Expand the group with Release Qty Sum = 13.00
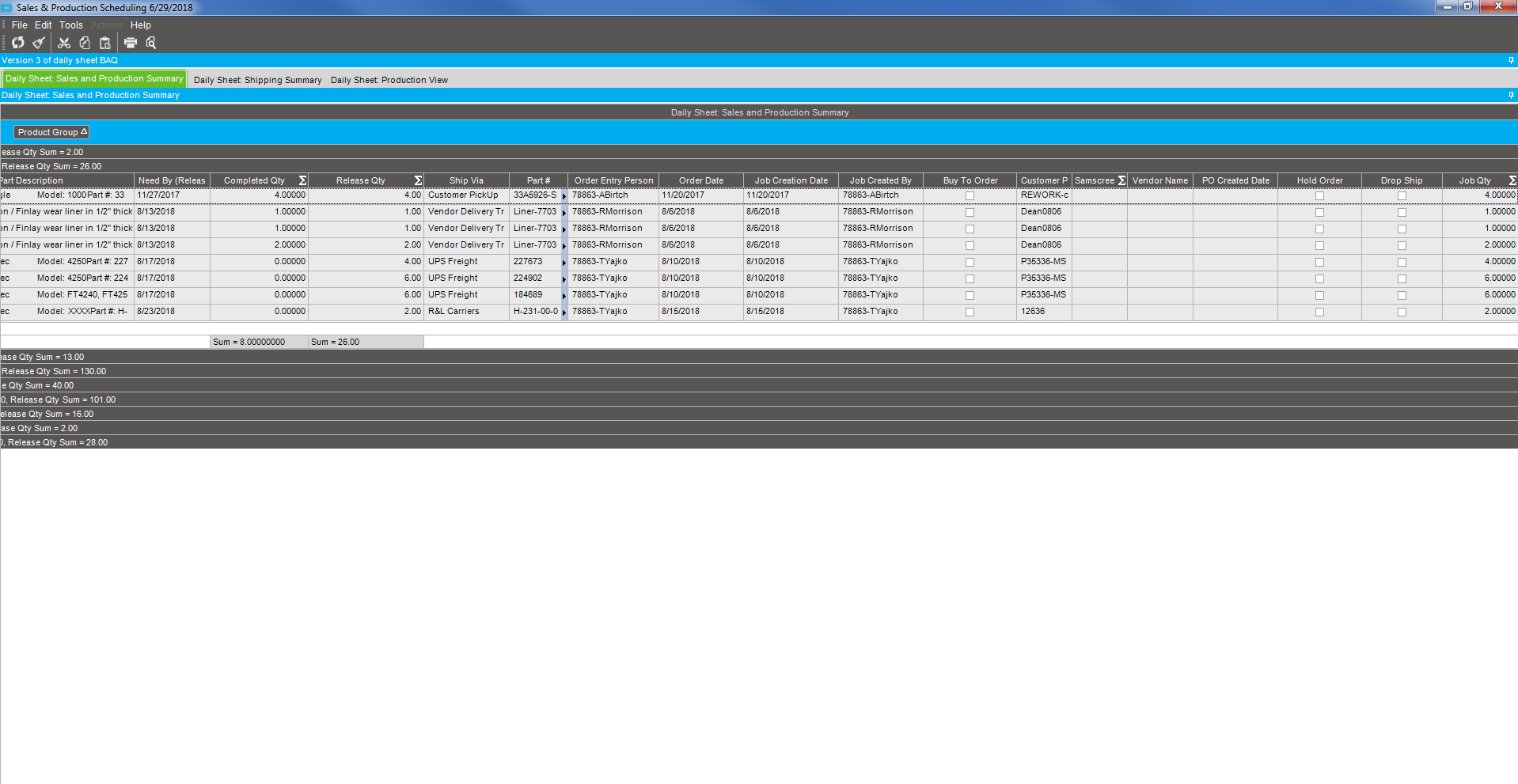Viewport: 1518px width, 784px height. pyautogui.click(x=759, y=357)
